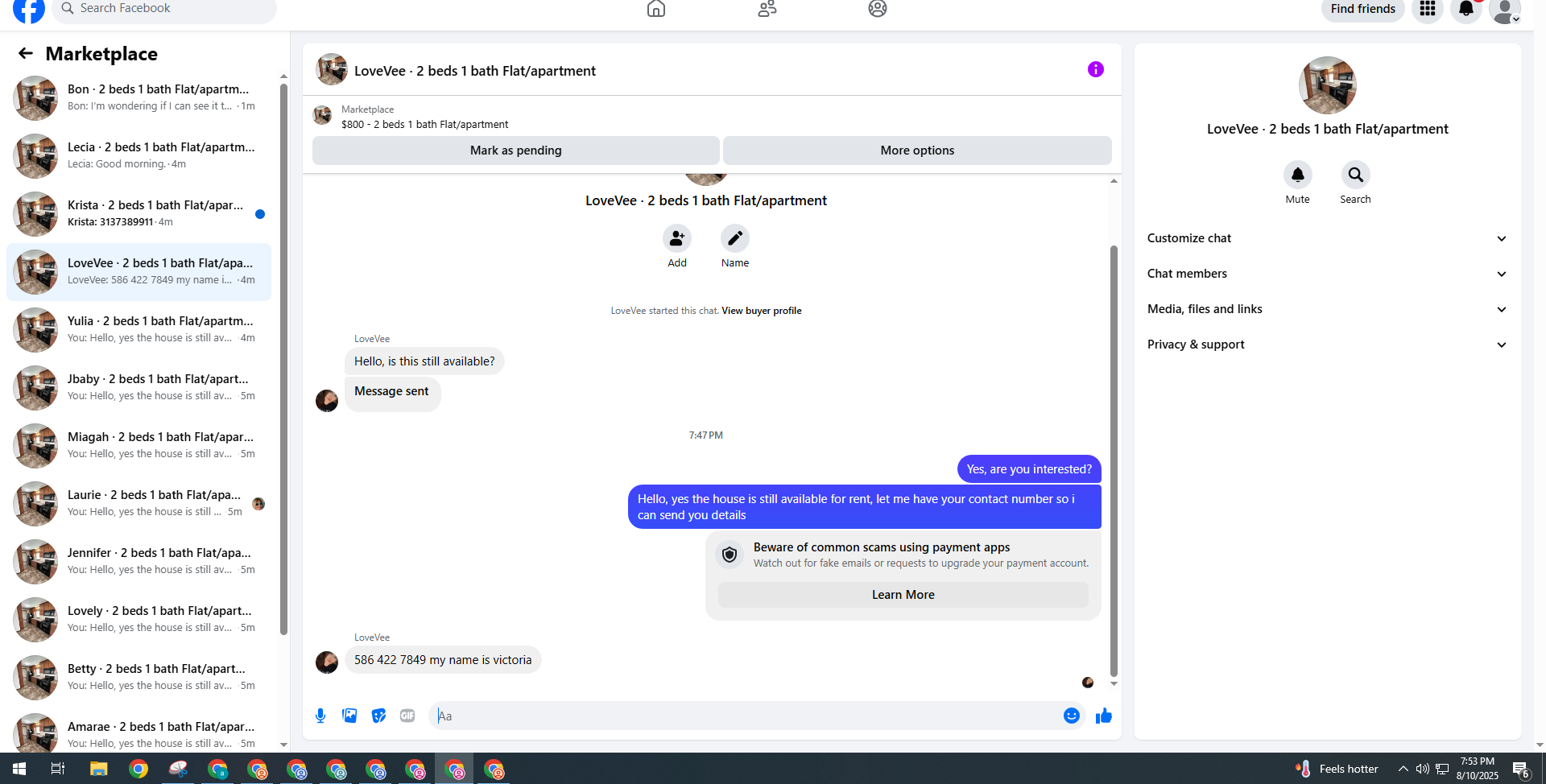The image size is (1546, 784).
Task: Open the Yulia conversation
Action: 138,330
